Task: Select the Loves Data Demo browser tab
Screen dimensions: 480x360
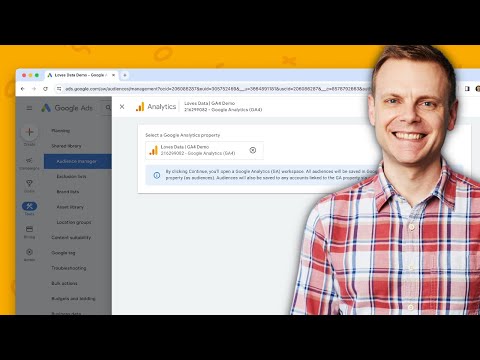Action: click(x=81, y=75)
